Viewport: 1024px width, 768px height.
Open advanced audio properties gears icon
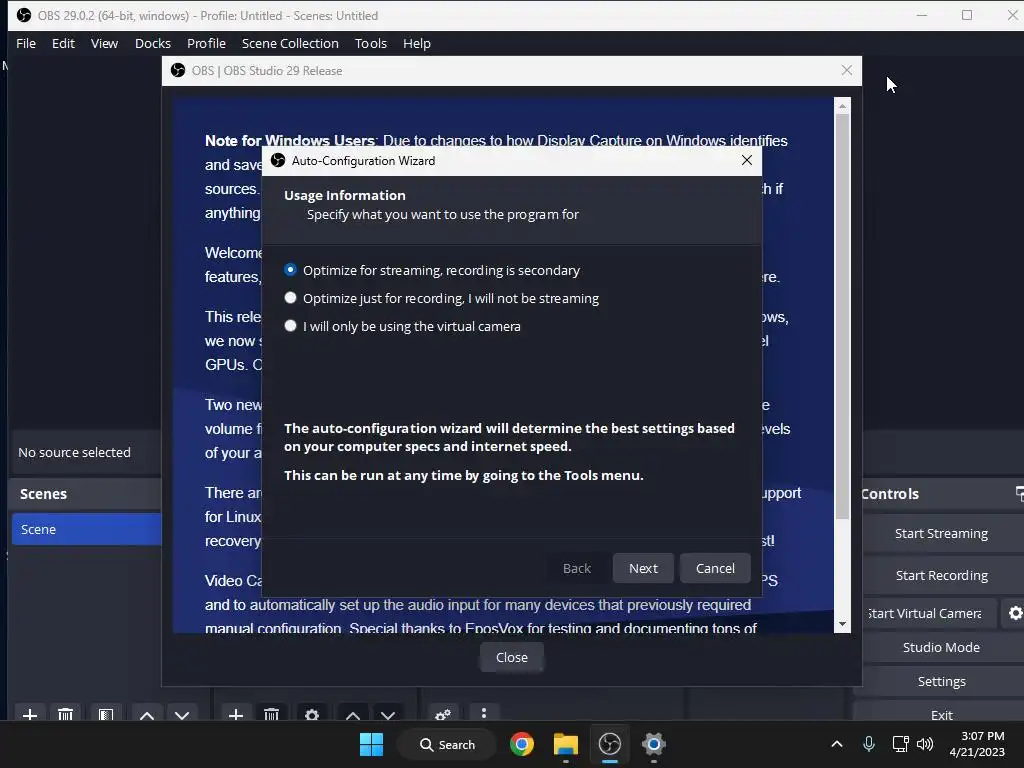pos(443,714)
